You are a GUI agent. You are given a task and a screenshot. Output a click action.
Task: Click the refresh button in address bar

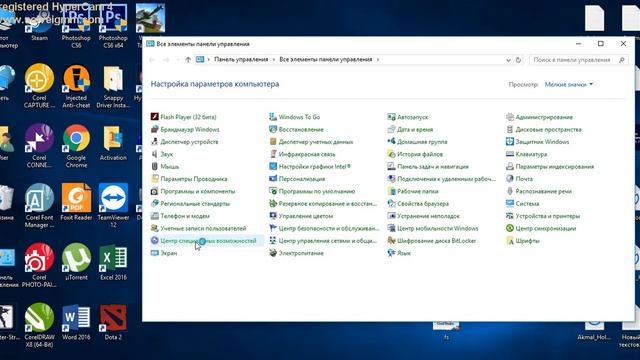click(518, 60)
